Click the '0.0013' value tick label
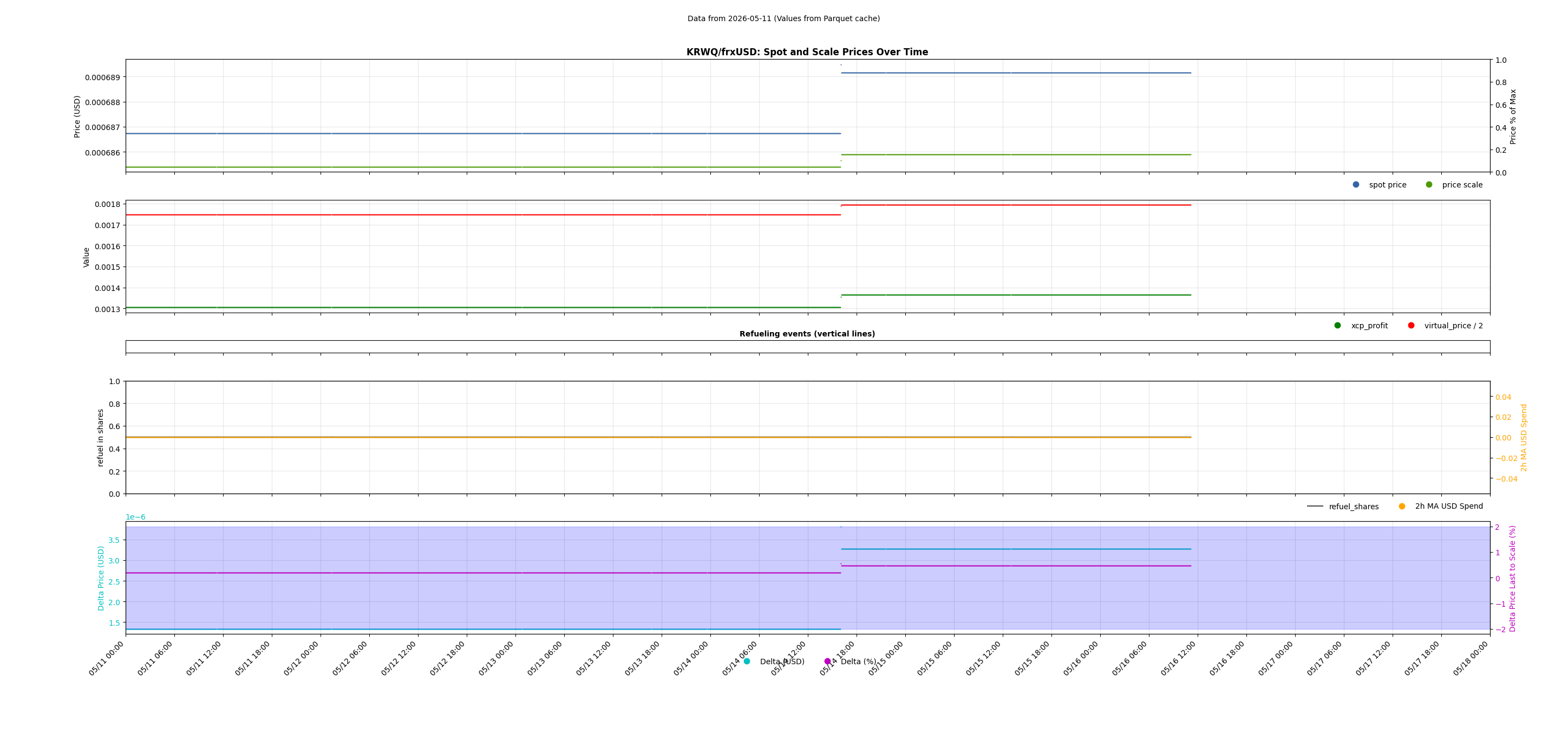 (x=107, y=309)
